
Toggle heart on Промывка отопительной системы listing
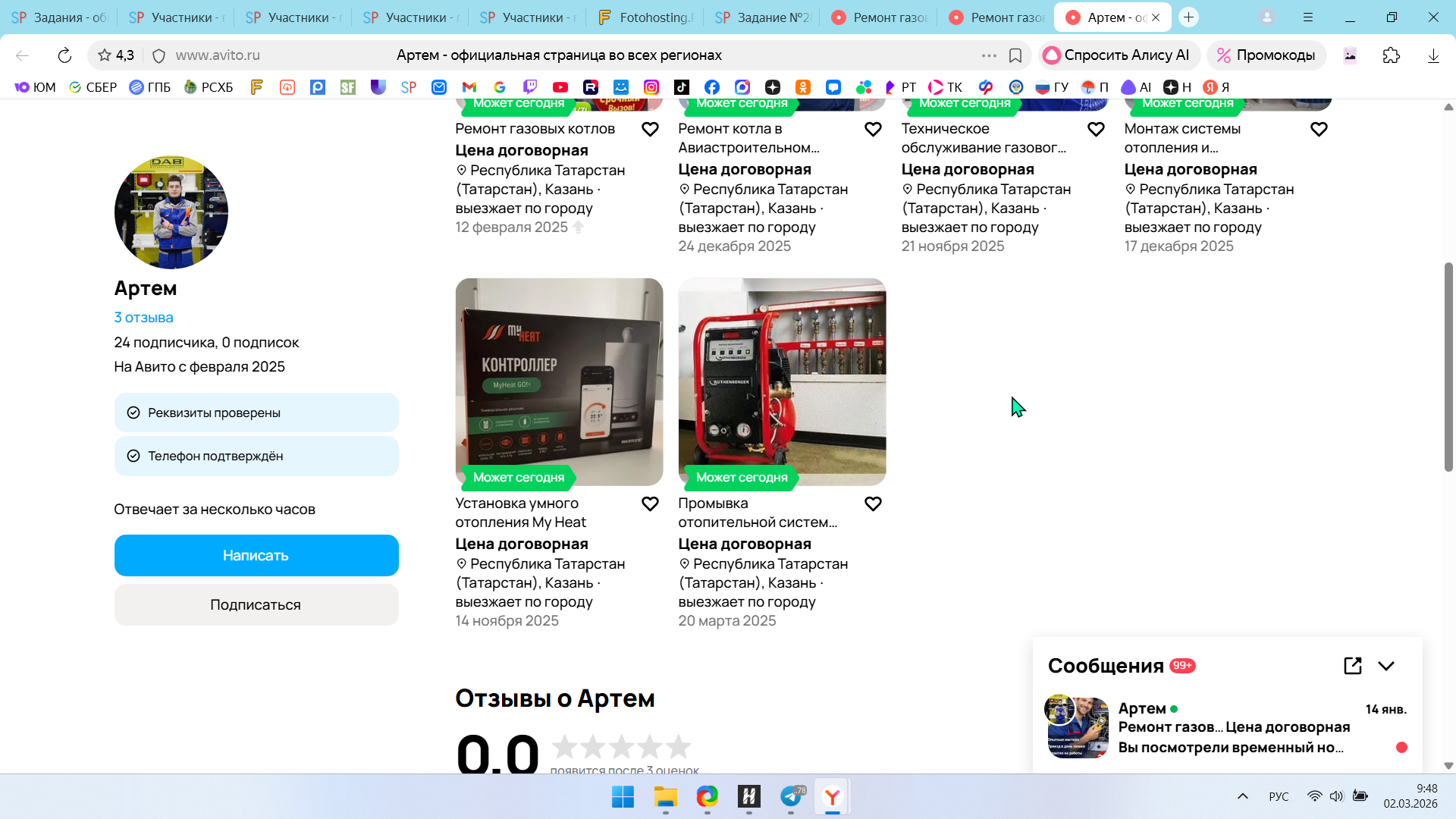coord(873,504)
